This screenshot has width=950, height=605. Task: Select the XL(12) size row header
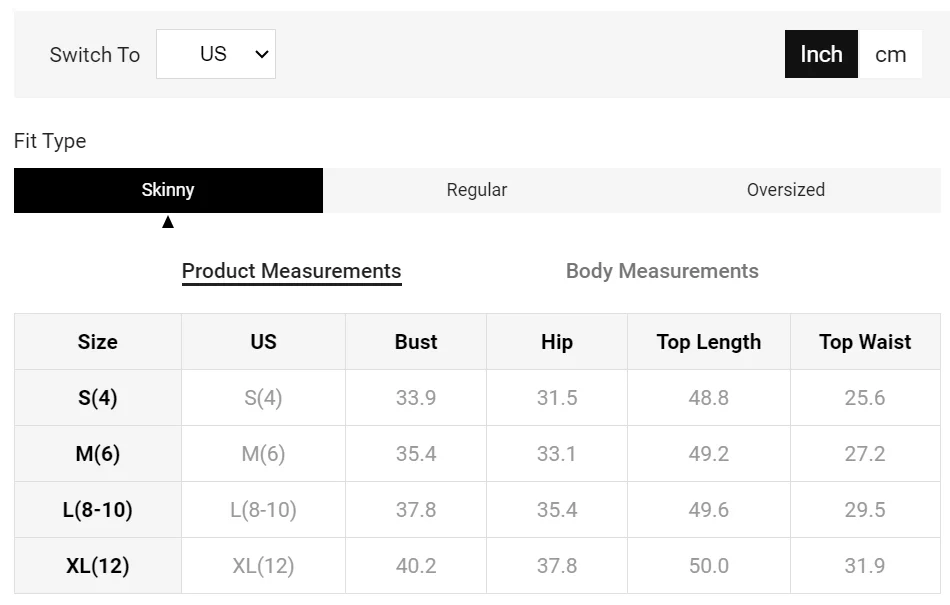point(98,566)
